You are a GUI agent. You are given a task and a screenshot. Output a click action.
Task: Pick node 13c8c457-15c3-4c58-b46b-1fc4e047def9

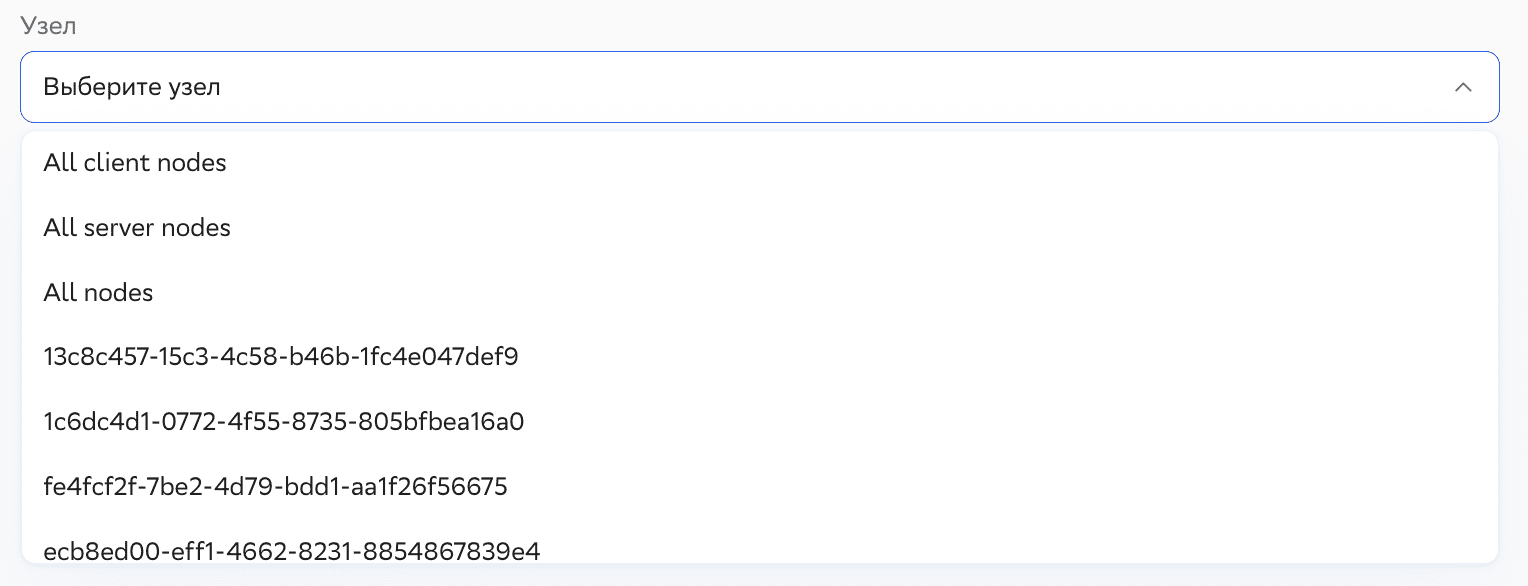click(x=281, y=357)
